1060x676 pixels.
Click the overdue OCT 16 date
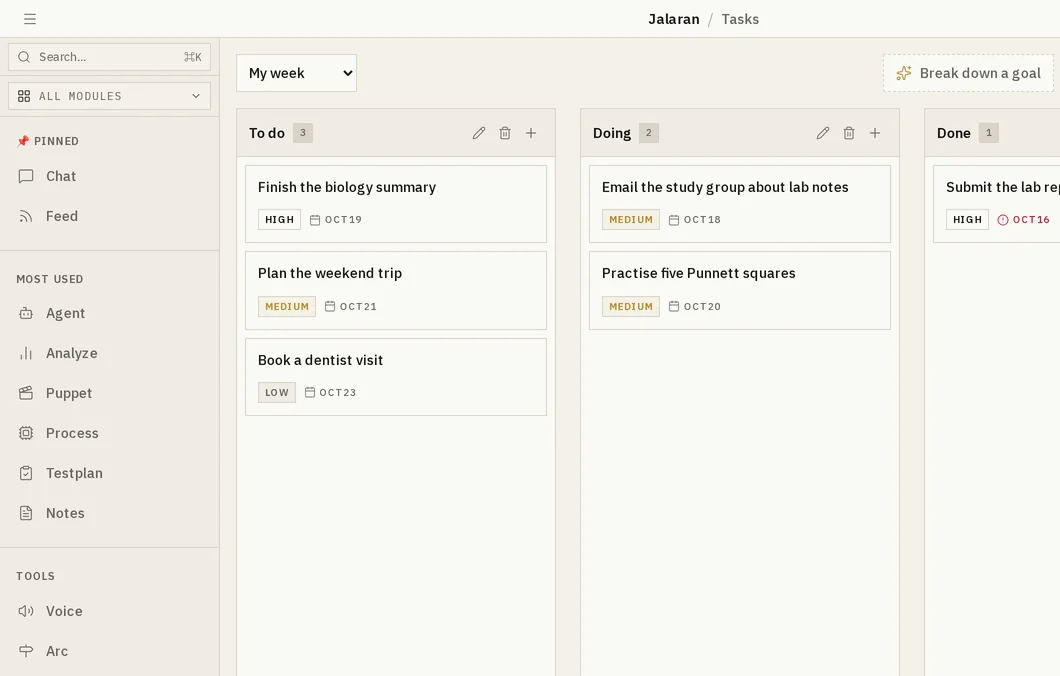1023,220
